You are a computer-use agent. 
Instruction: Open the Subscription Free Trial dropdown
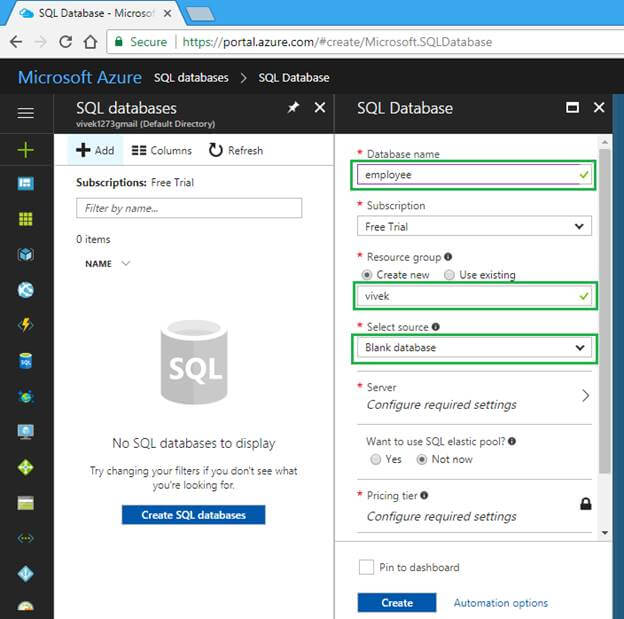click(x=473, y=227)
